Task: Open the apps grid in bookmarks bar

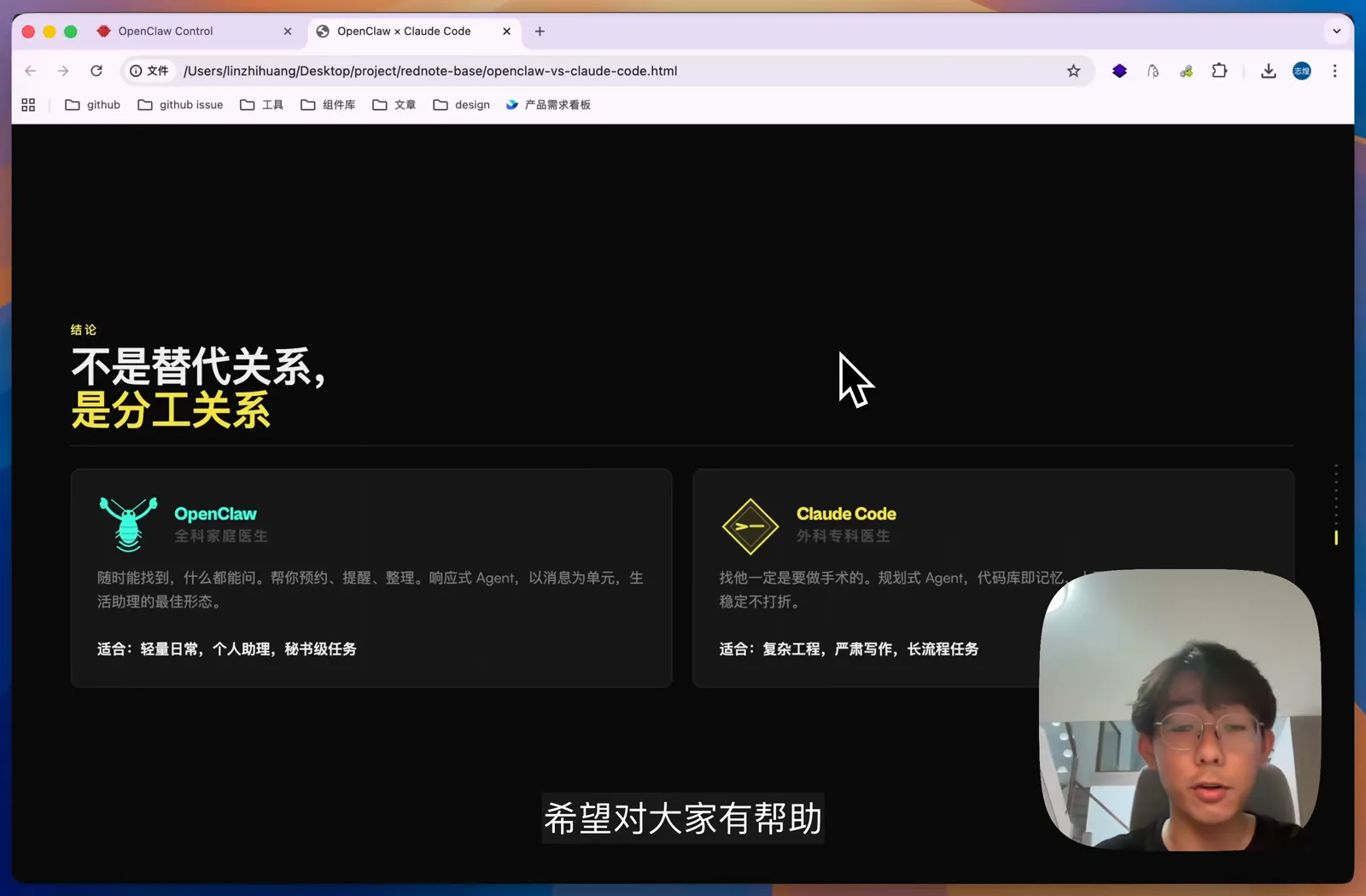Action: pos(28,105)
